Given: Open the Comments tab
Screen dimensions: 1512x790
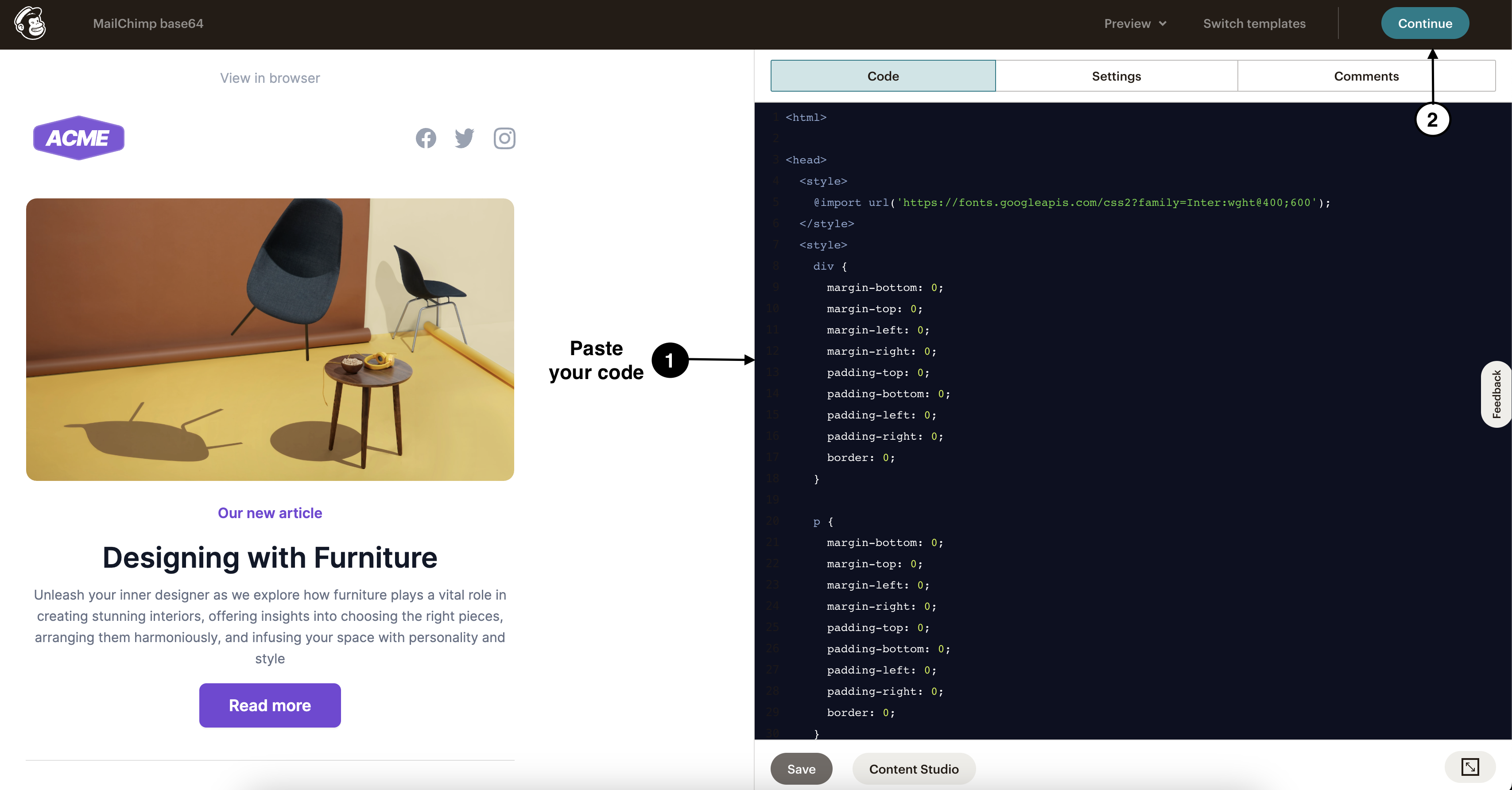Looking at the screenshot, I should [x=1366, y=76].
